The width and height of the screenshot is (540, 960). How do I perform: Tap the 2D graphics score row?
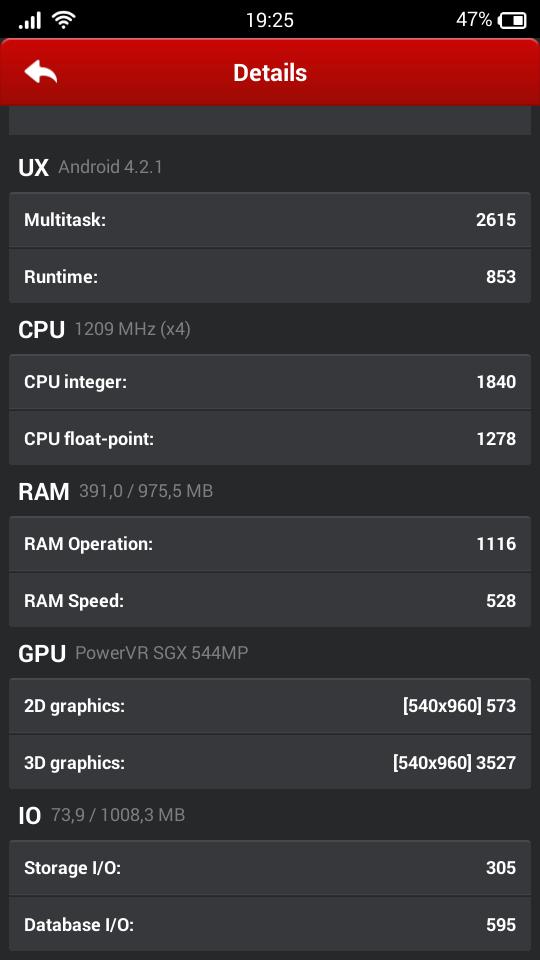(270, 706)
